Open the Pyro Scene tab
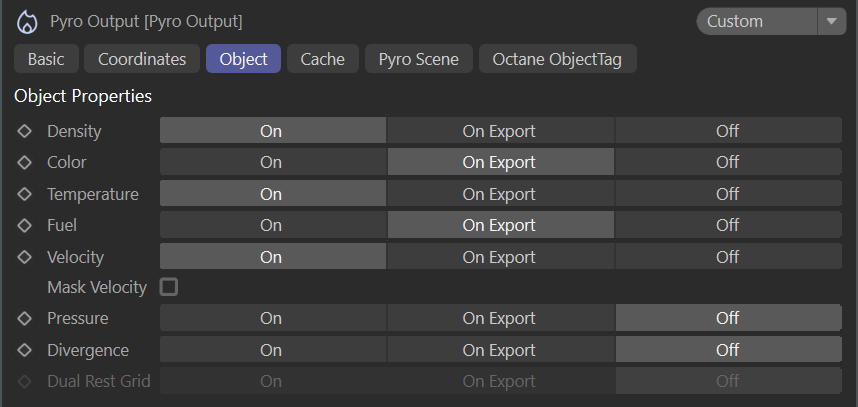The width and height of the screenshot is (858, 407). tap(418, 59)
